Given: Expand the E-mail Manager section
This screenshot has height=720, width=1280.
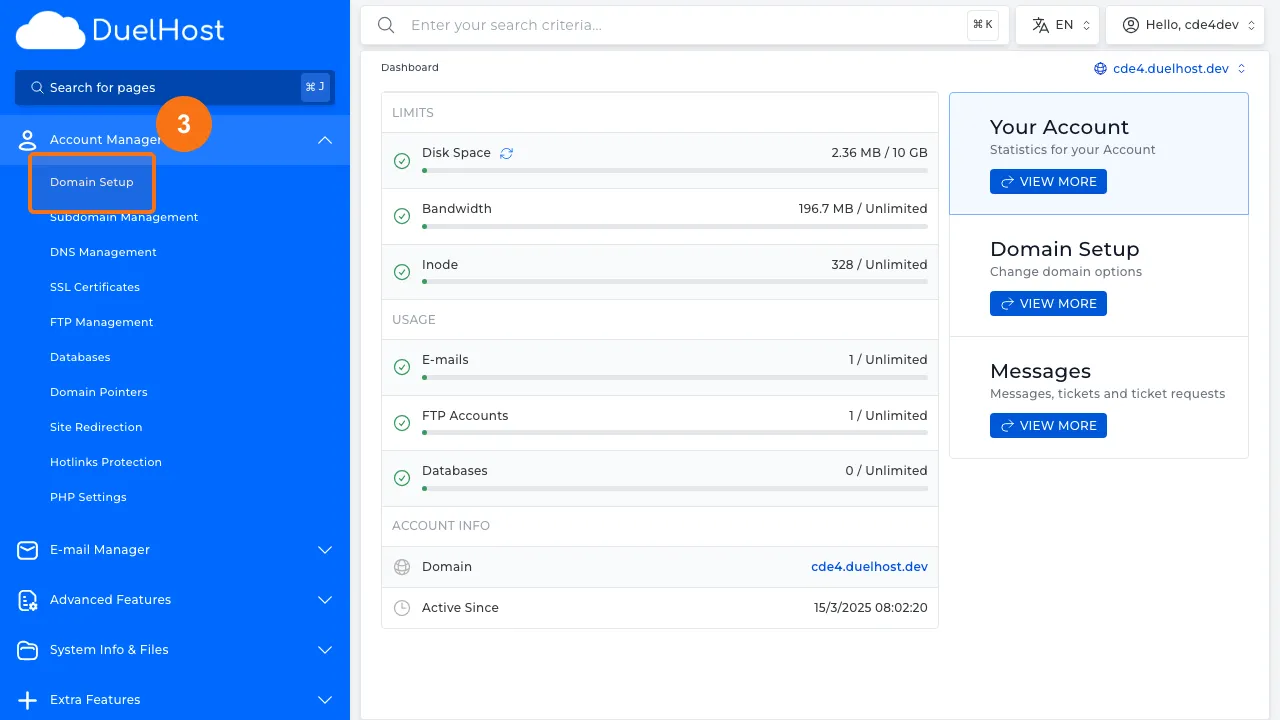Looking at the screenshot, I should click(x=324, y=550).
